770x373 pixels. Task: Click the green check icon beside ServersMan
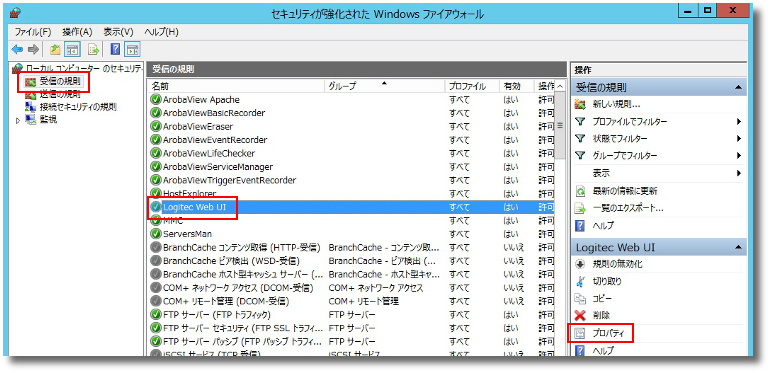click(156, 234)
